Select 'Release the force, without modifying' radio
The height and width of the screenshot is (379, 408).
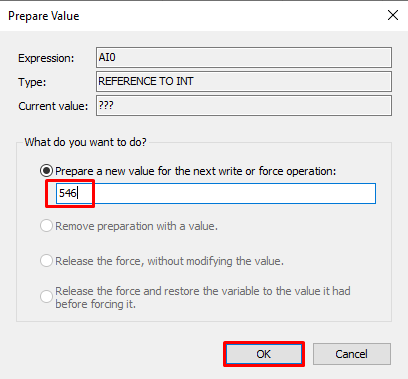(x=46, y=261)
